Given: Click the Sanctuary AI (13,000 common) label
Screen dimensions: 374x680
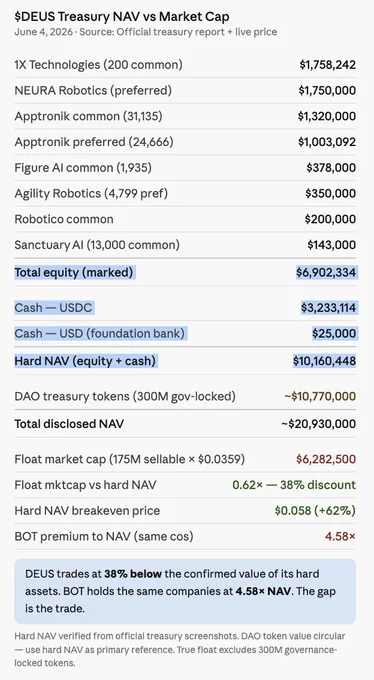Looking at the screenshot, I should [x=97, y=245].
